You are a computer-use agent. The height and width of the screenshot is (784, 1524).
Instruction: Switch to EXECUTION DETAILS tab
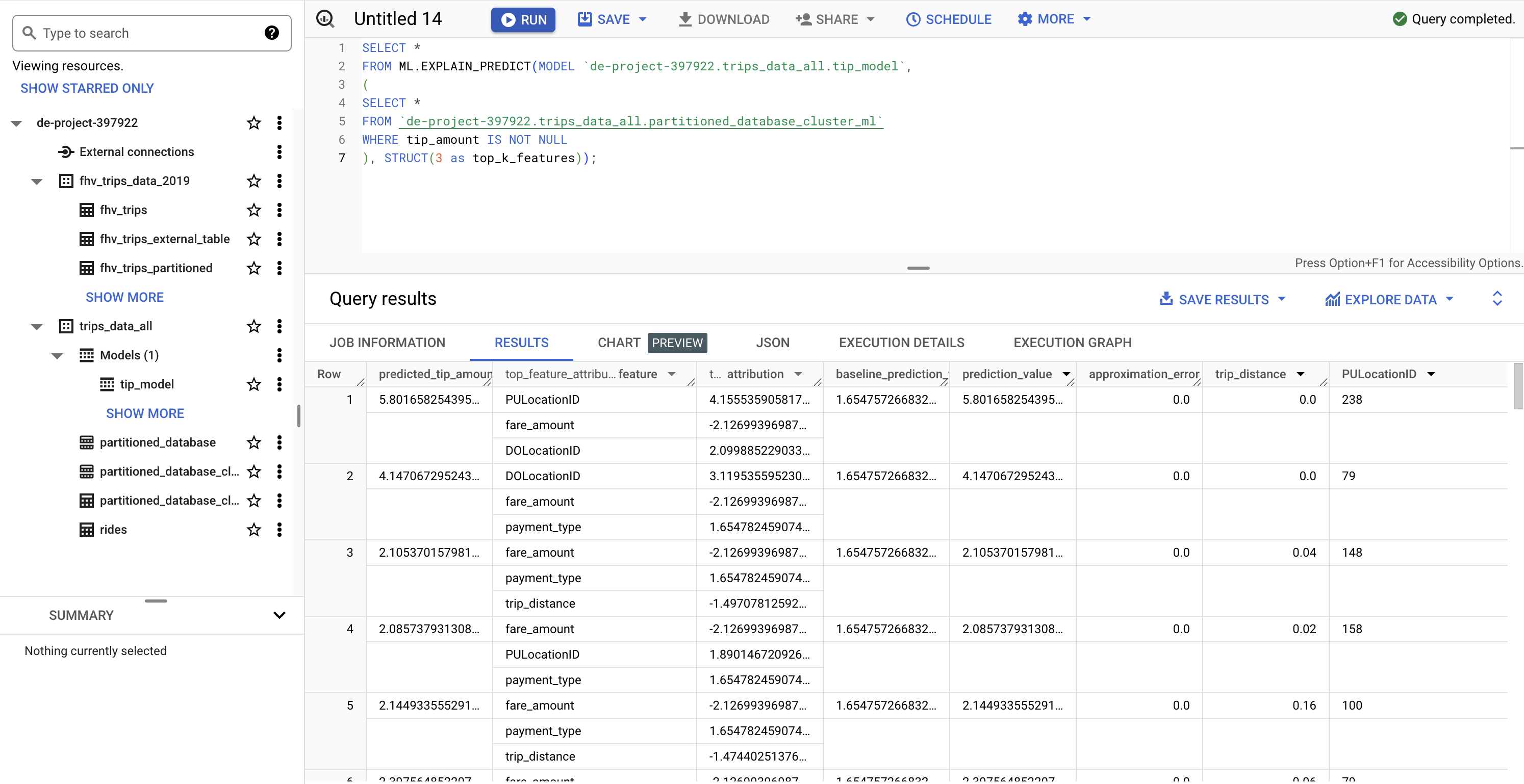pyautogui.click(x=901, y=343)
